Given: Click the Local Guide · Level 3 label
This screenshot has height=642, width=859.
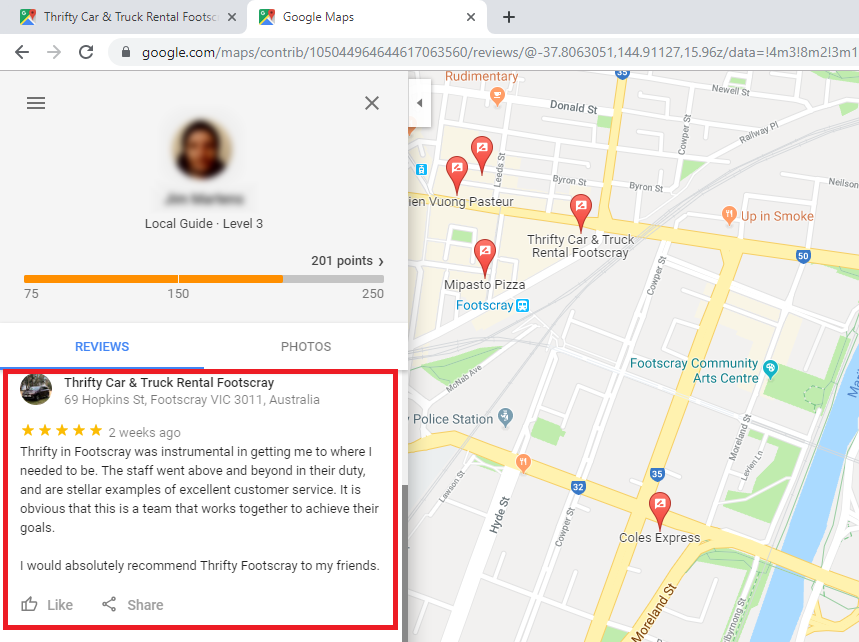Looking at the screenshot, I should [204, 223].
